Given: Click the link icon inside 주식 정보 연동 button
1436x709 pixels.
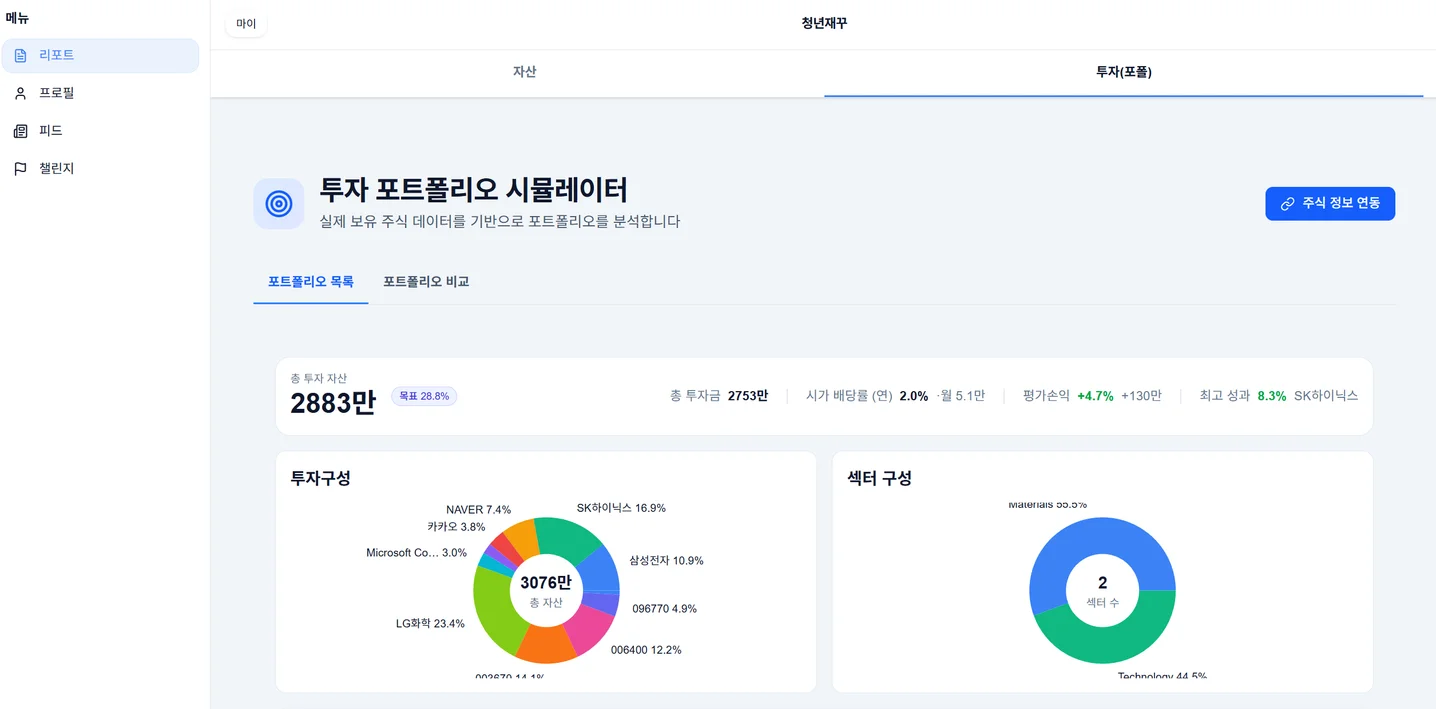Looking at the screenshot, I should pos(1287,203).
